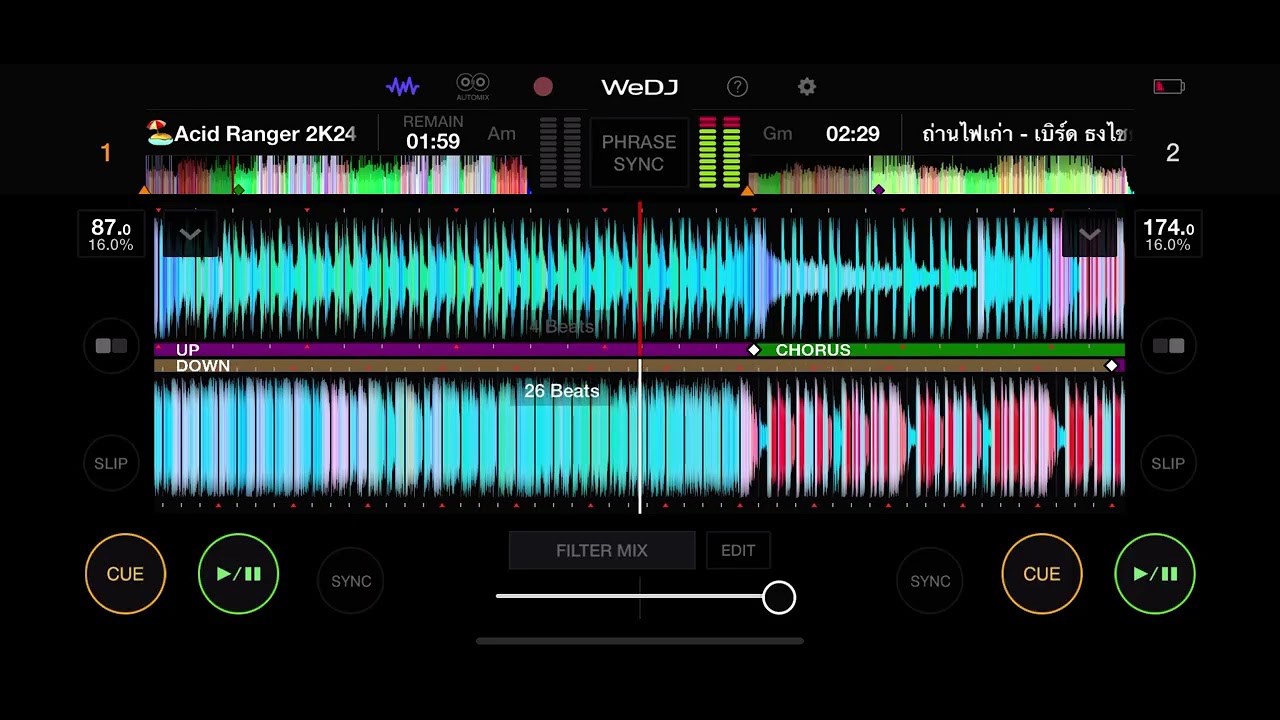Tap the deck 2 tempo 174.0 display

(x=1168, y=235)
